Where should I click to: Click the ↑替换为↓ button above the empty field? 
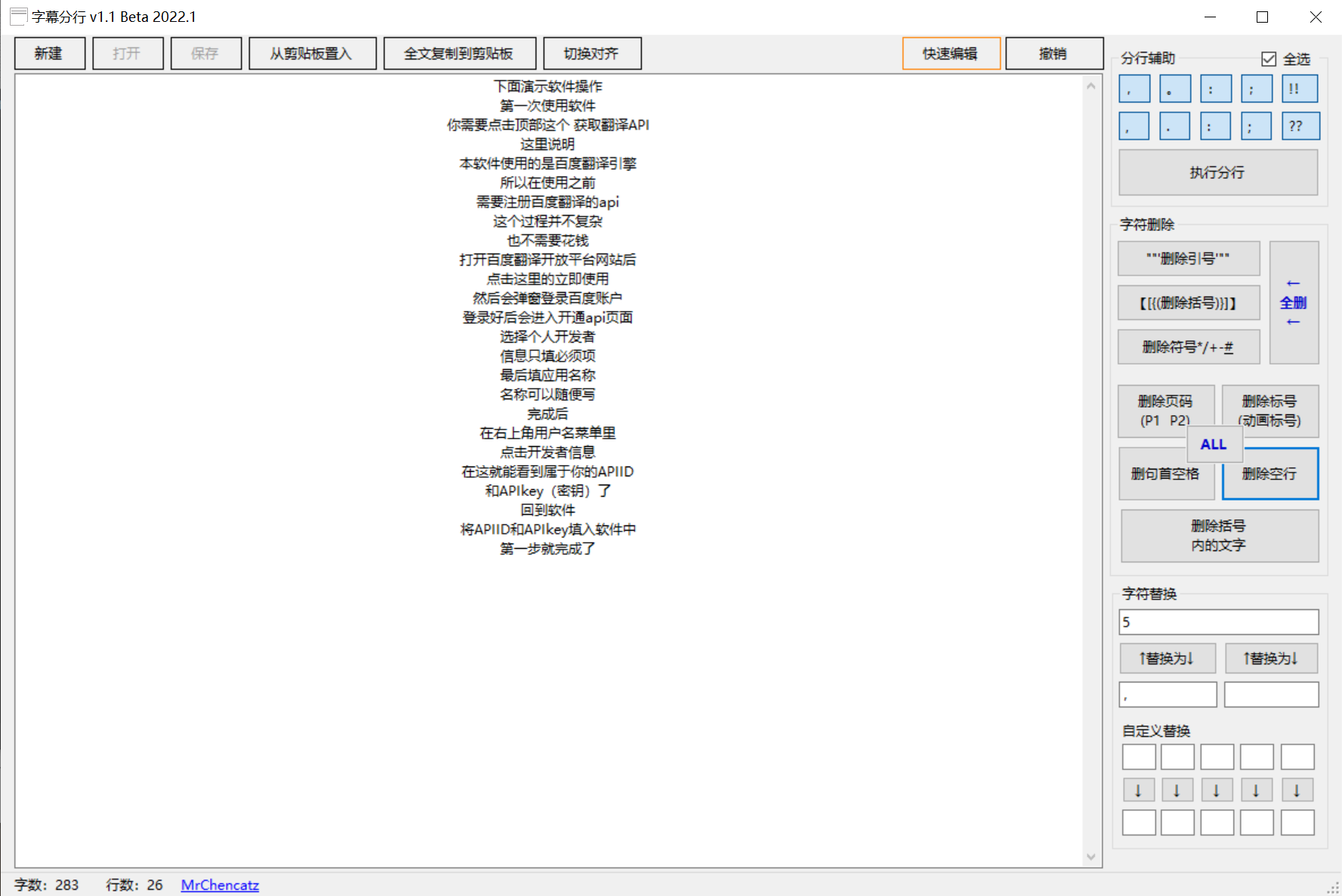(x=1272, y=658)
